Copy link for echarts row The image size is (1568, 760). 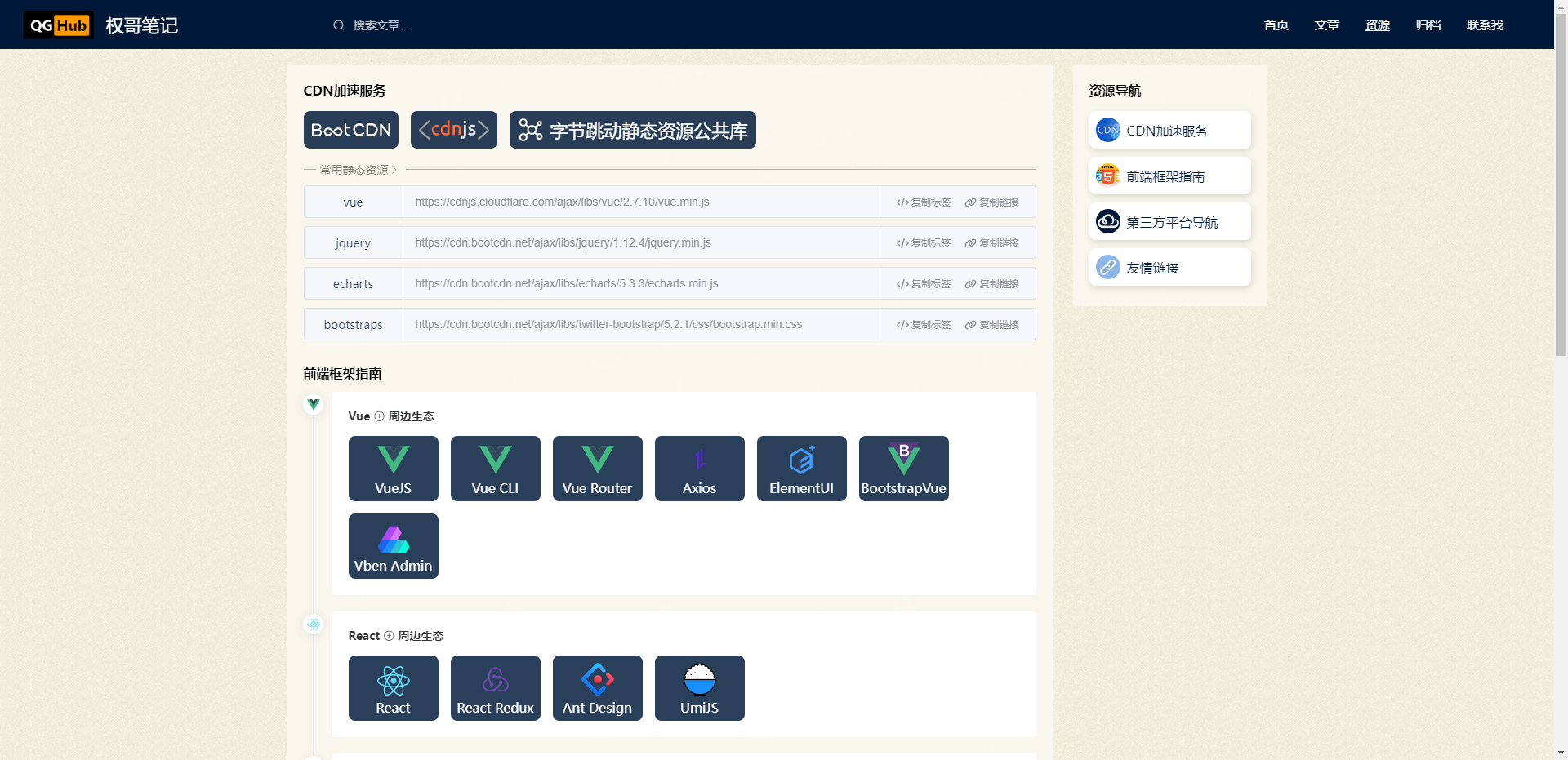click(x=992, y=284)
